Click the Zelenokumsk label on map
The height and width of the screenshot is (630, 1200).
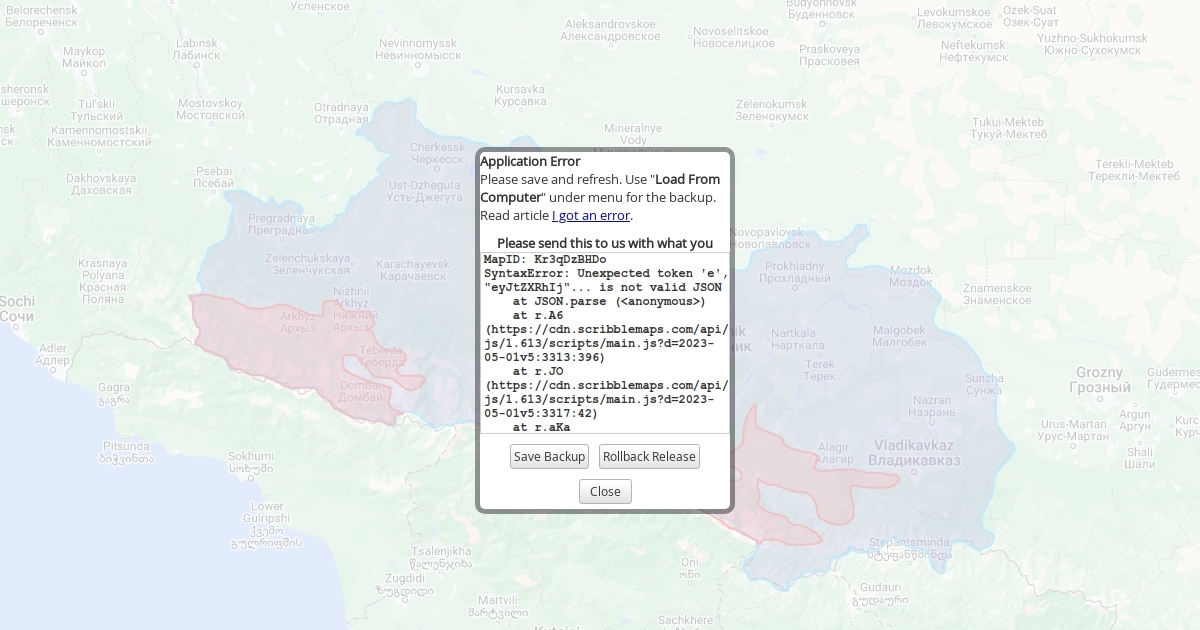771,109
